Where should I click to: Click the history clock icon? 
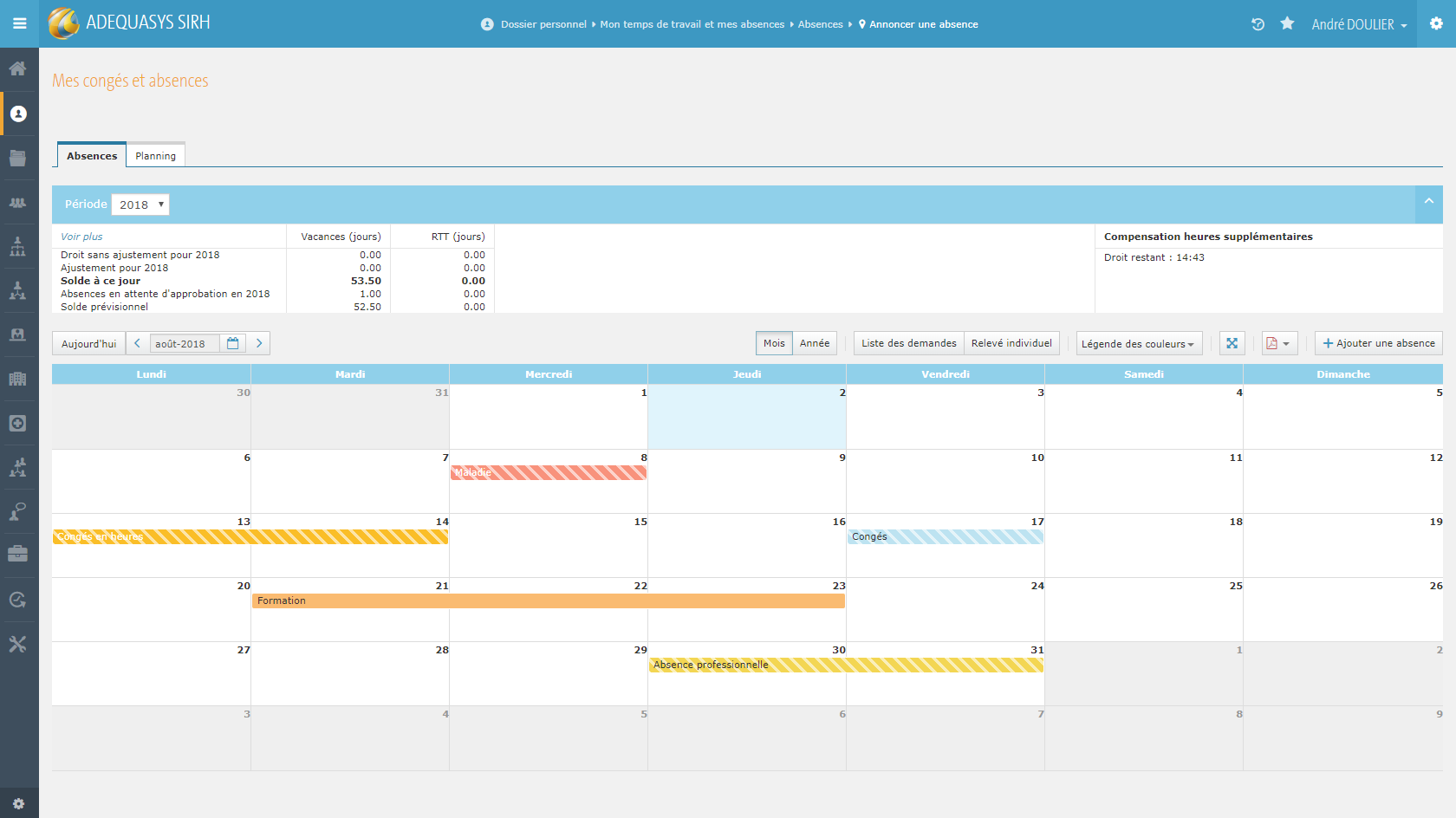pyautogui.click(x=1258, y=24)
